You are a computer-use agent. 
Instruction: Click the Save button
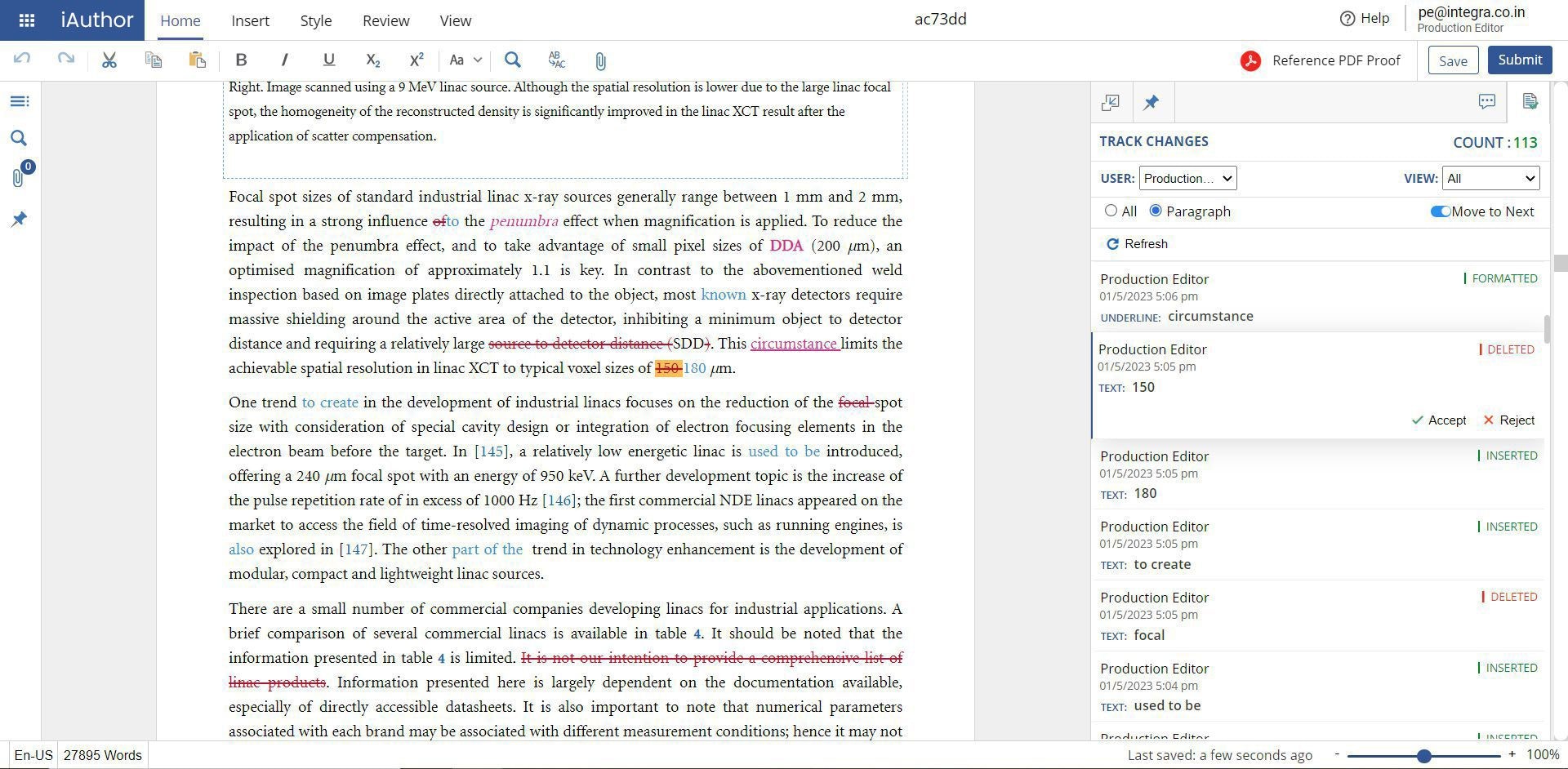click(1453, 60)
